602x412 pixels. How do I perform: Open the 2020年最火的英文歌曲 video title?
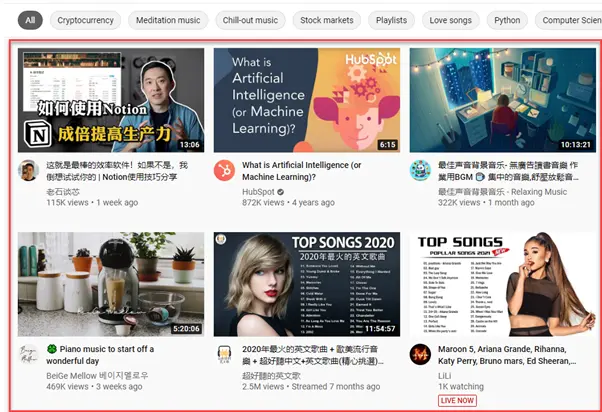(x=313, y=355)
